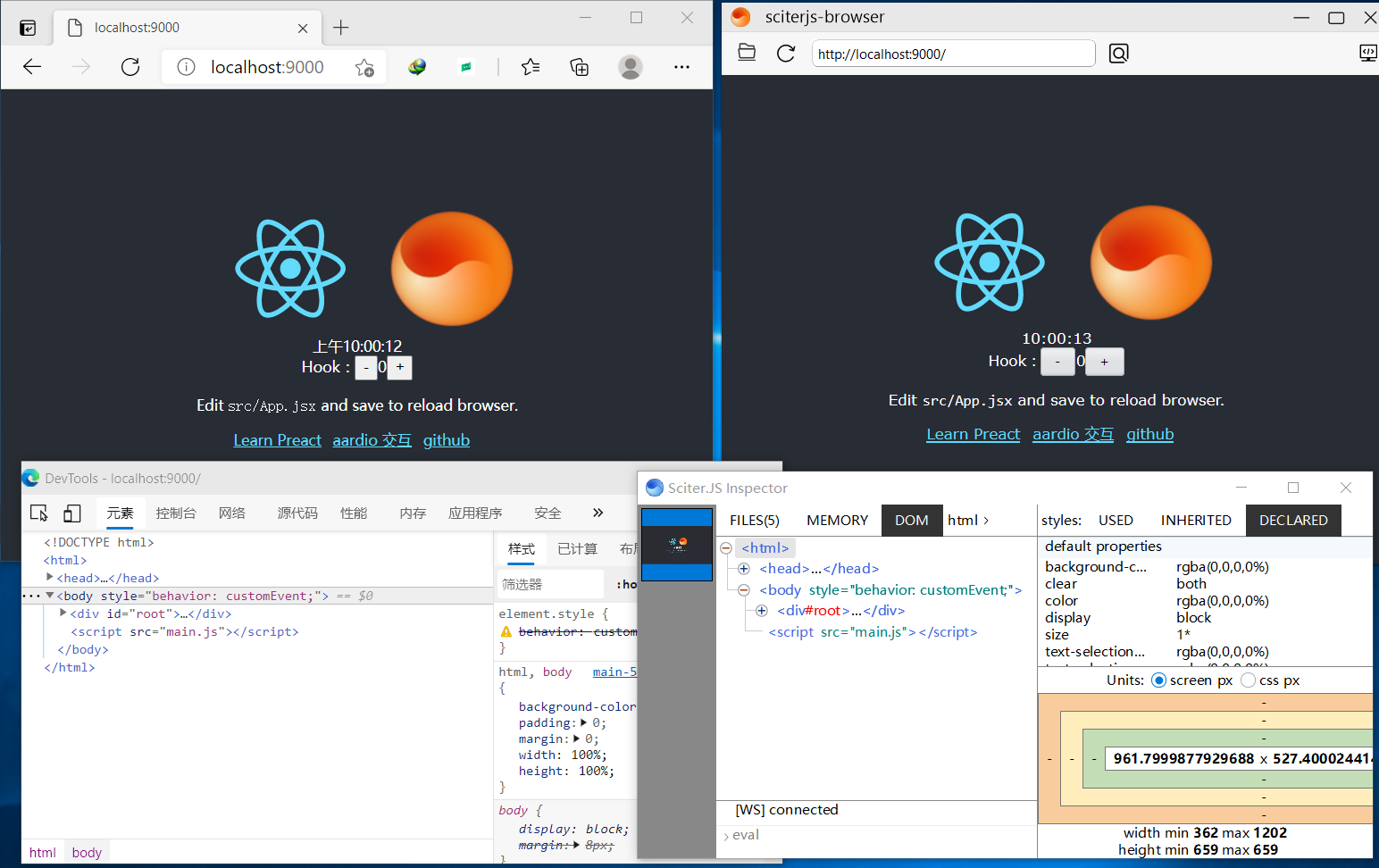
Task: Collapse html node in Sciter Inspector
Action: [x=726, y=548]
